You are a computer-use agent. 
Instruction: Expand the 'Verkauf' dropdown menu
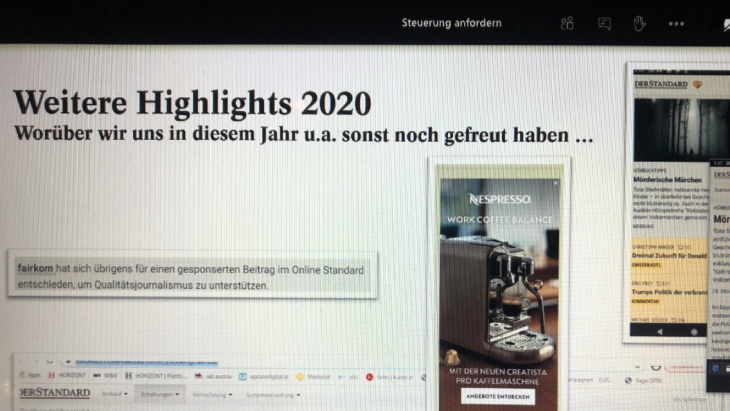116,394
